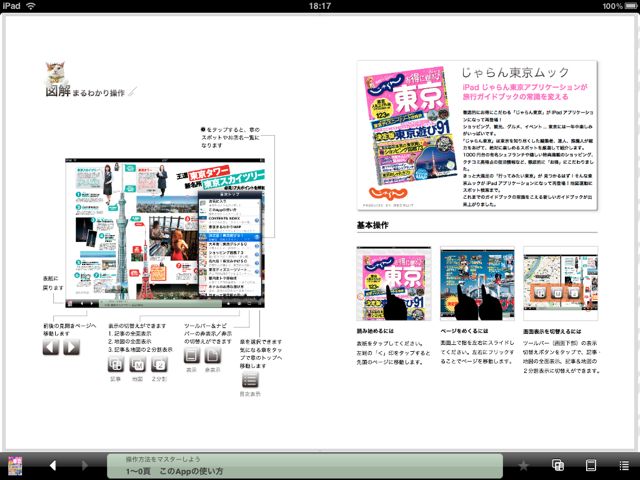
Task: Tap the 2. 地図の全面表示 line
Action: coord(130,342)
